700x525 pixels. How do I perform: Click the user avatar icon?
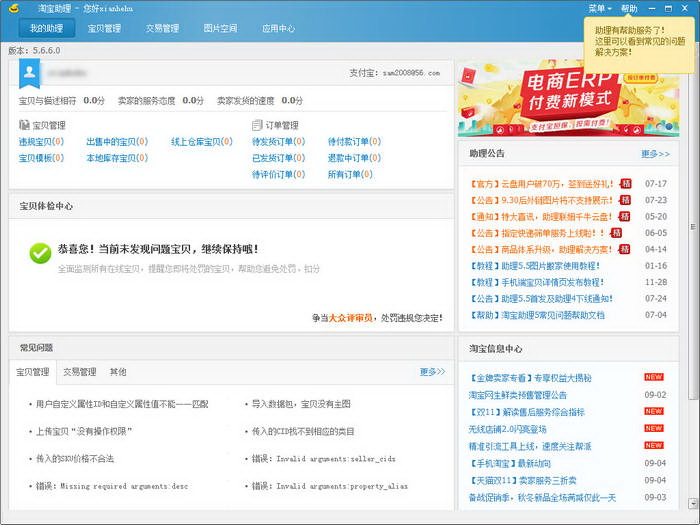(30, 72)
